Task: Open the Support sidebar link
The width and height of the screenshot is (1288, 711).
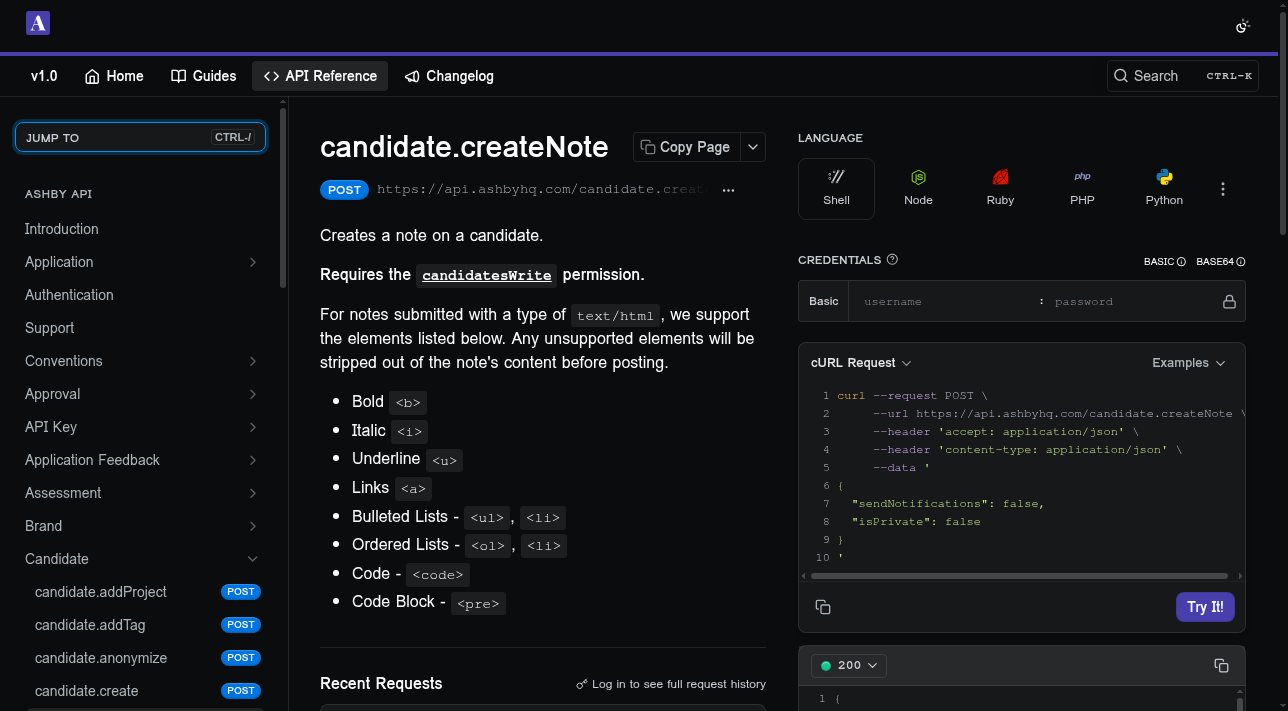Action: pos(49,328)
